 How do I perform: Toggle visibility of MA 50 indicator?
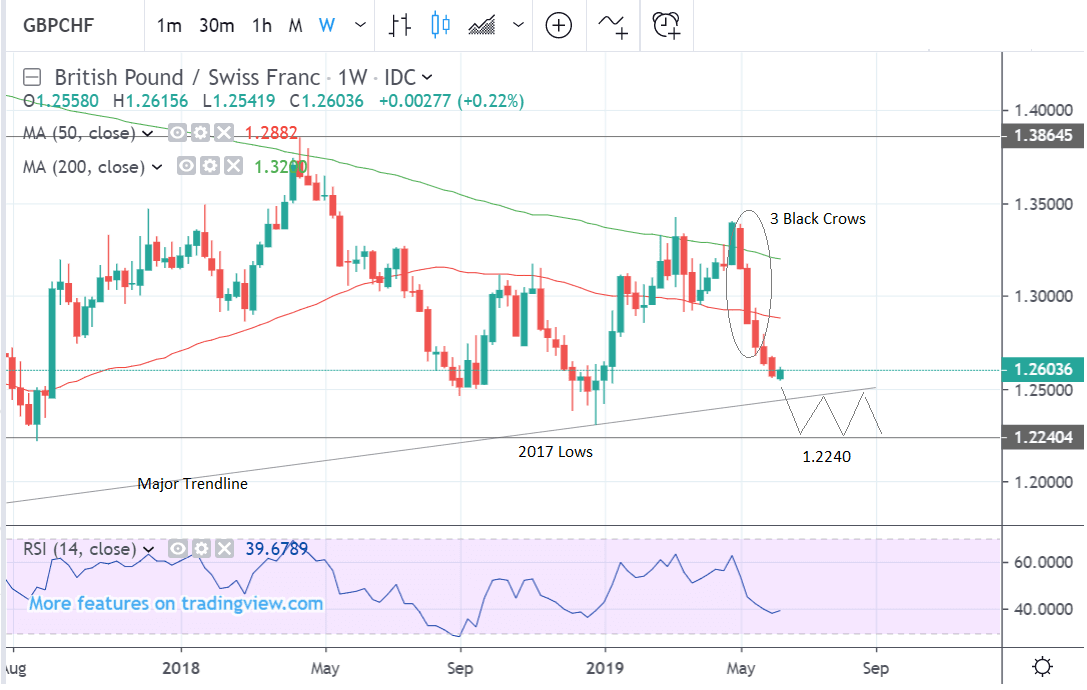pos(178,133)
